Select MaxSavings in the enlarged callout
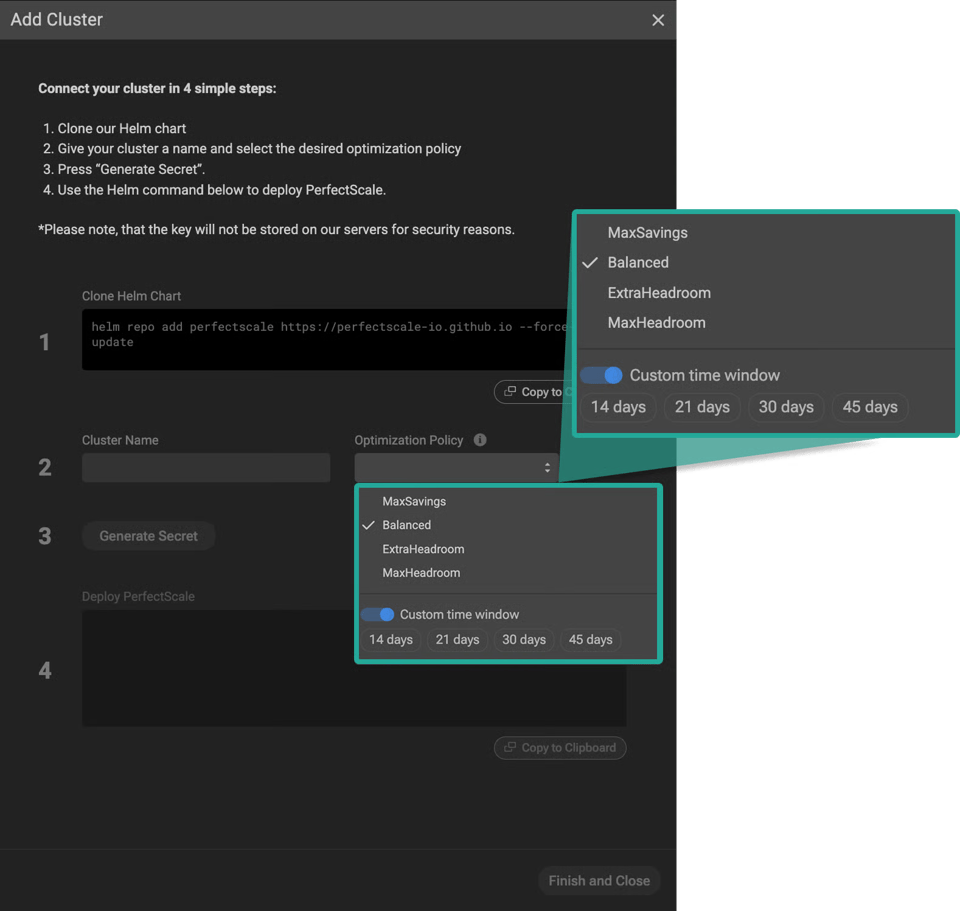 click(647, 233)
